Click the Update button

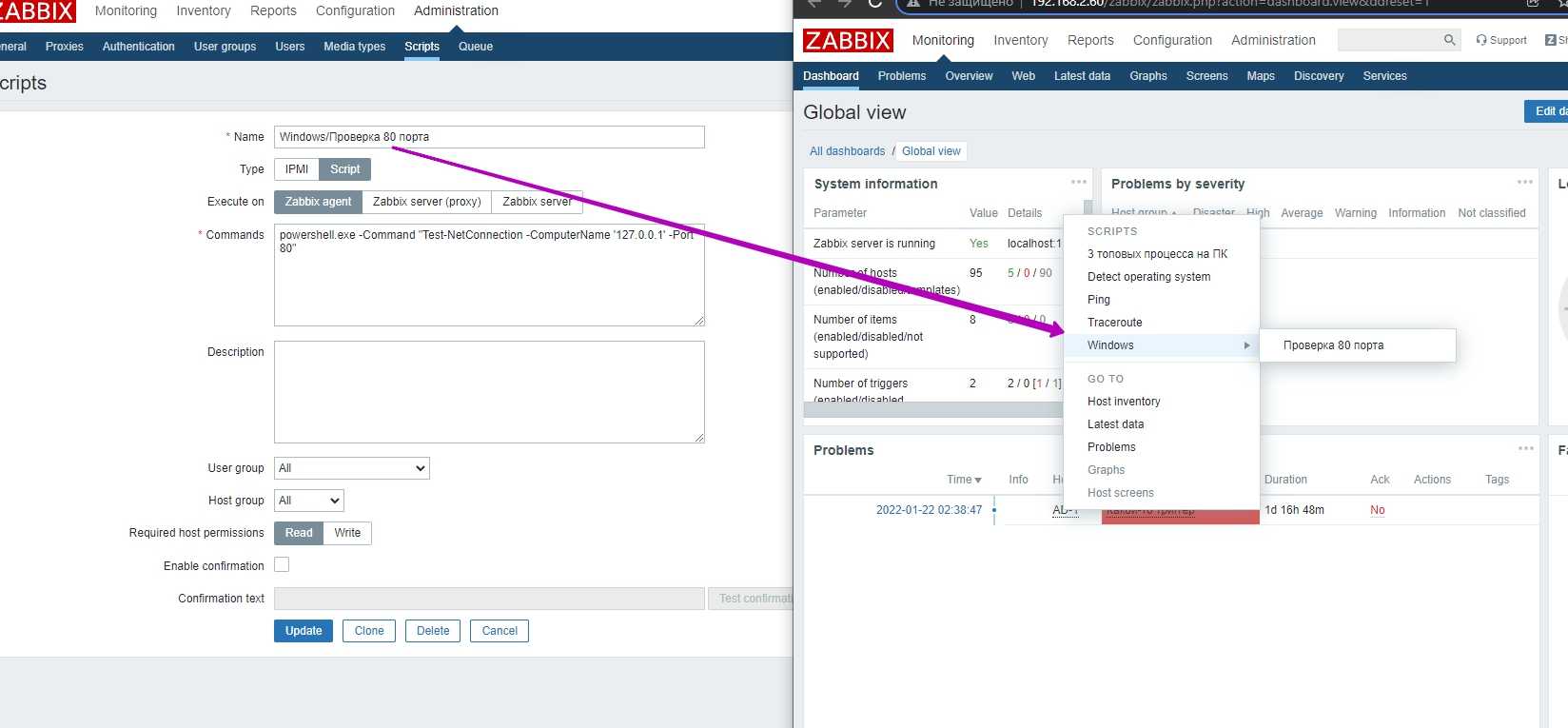point(304,631)
